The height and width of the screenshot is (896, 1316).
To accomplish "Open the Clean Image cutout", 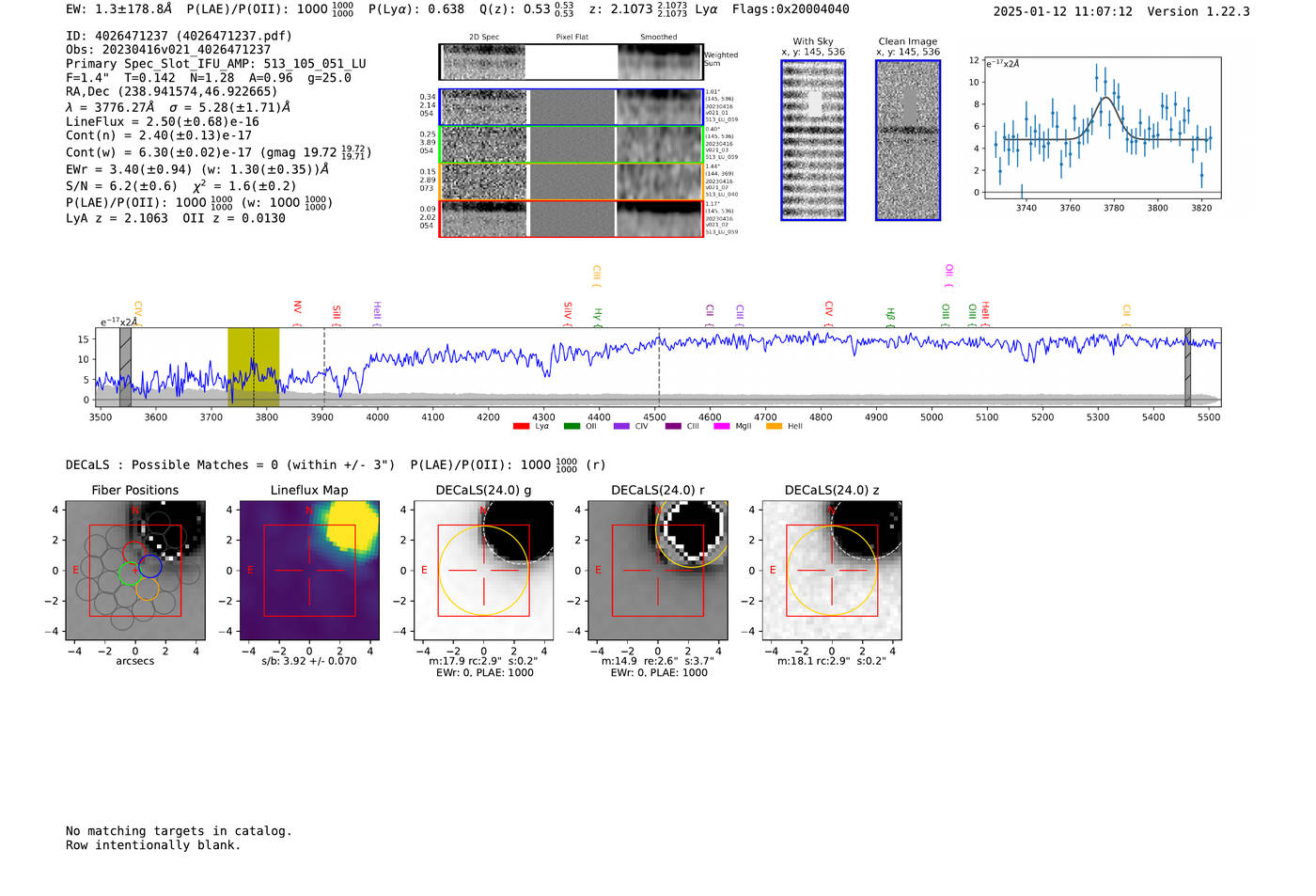I will coord(908,140).
